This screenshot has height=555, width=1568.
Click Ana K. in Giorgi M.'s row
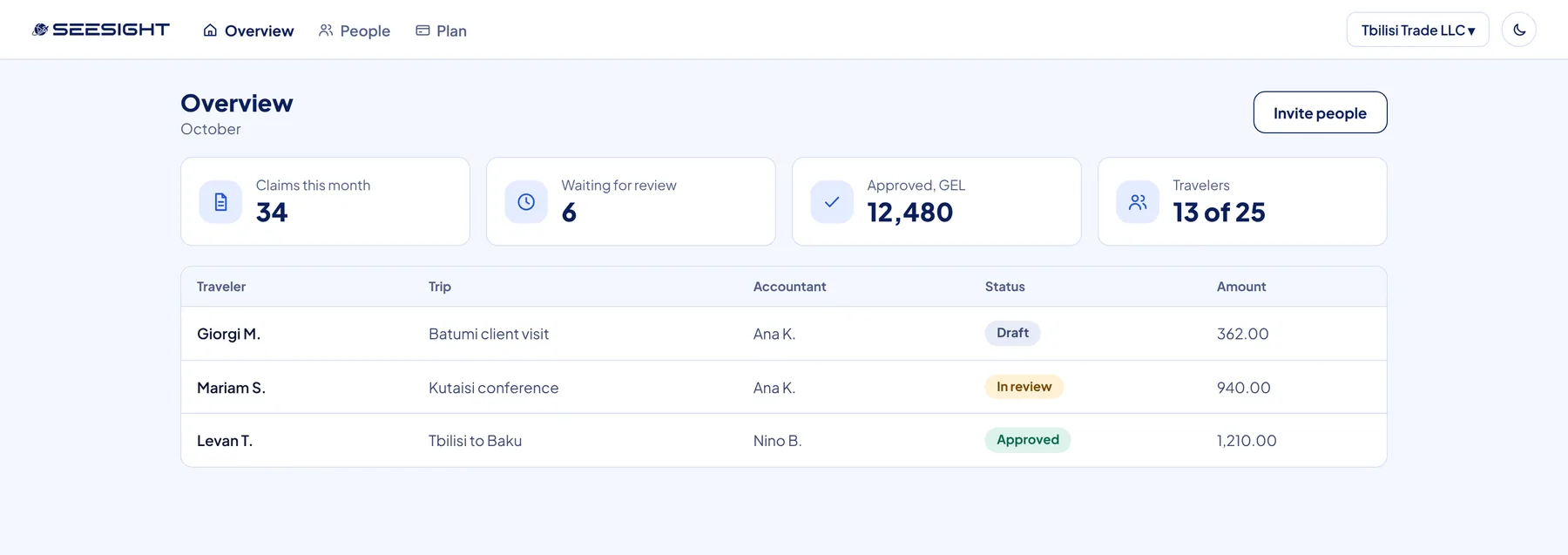click(774, 334)
